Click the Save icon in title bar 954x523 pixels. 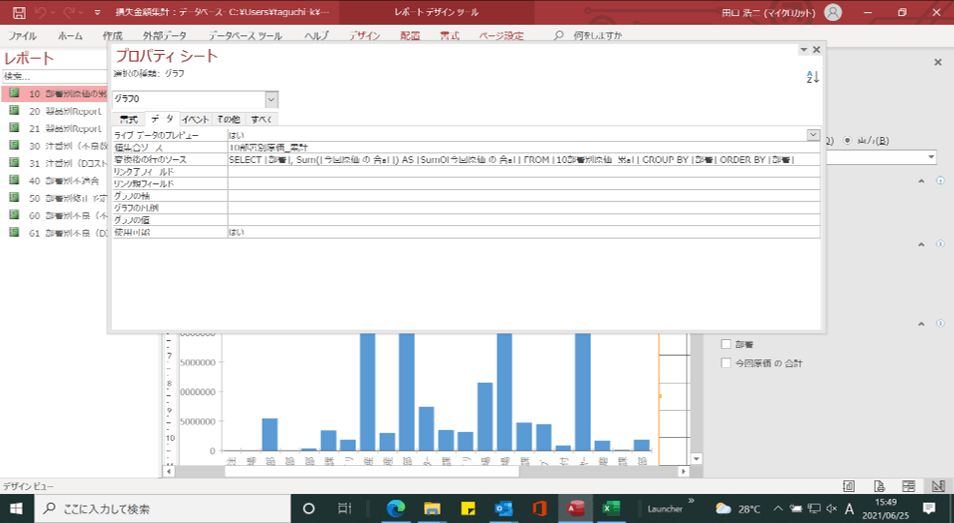[x=19, y=12]
